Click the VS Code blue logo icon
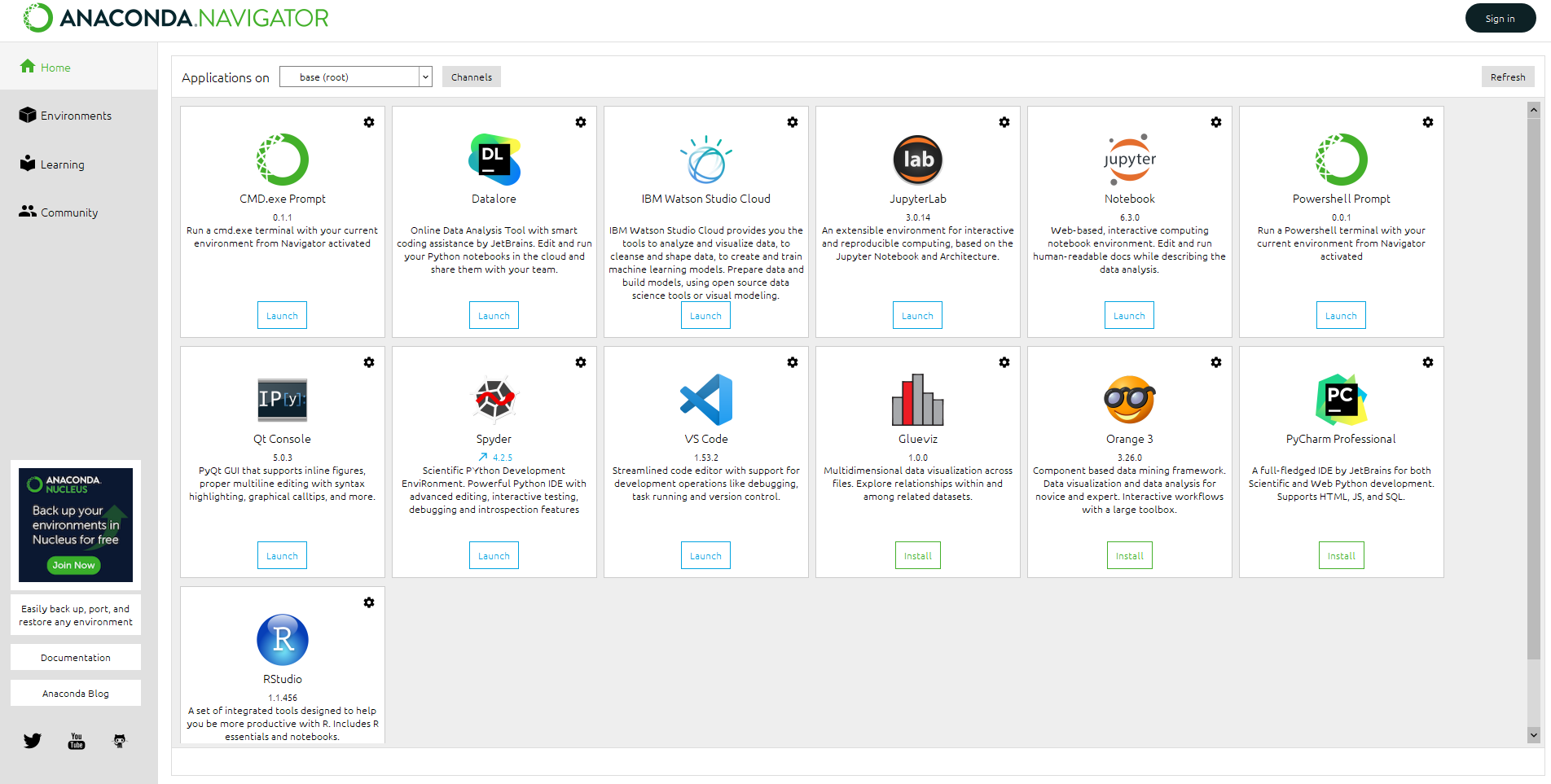1551x784 pixels. 706,399
